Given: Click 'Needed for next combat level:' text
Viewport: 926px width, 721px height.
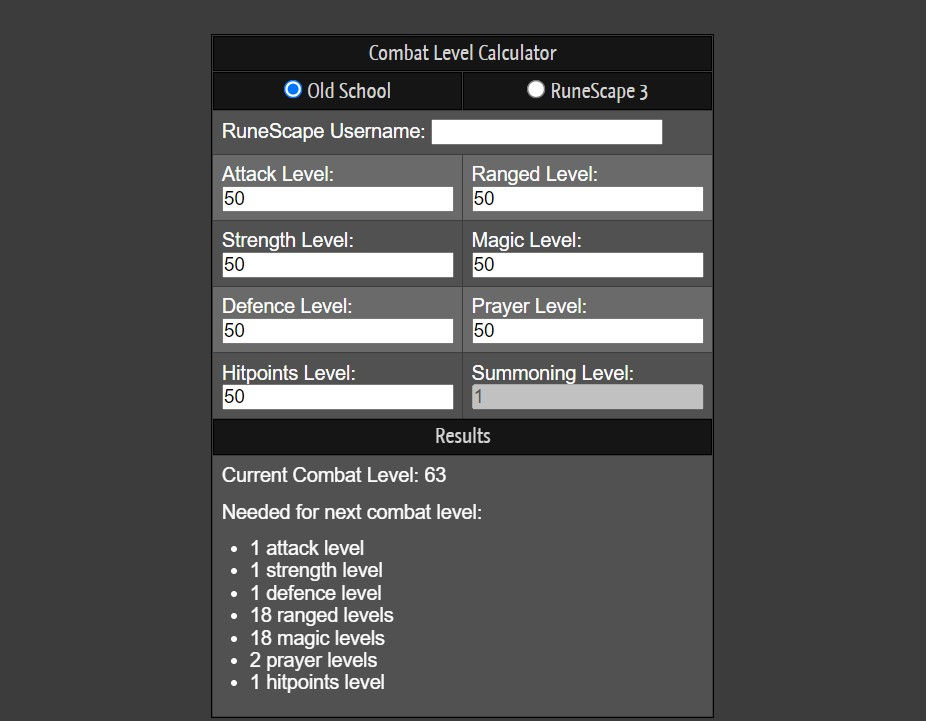Looking at the screenshot, I should tap(352, 512).
